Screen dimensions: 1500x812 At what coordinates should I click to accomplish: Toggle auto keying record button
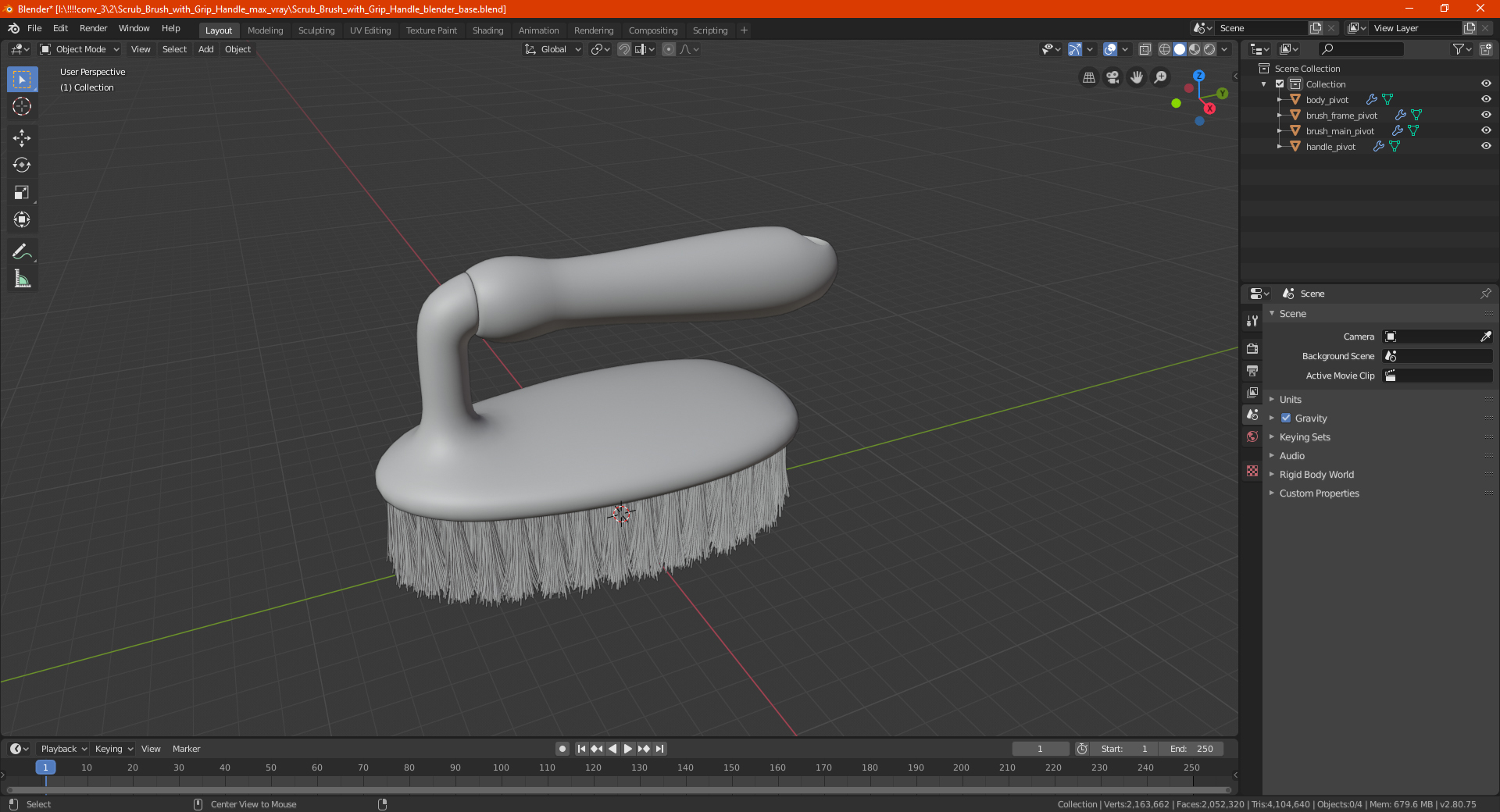(562, 749)
